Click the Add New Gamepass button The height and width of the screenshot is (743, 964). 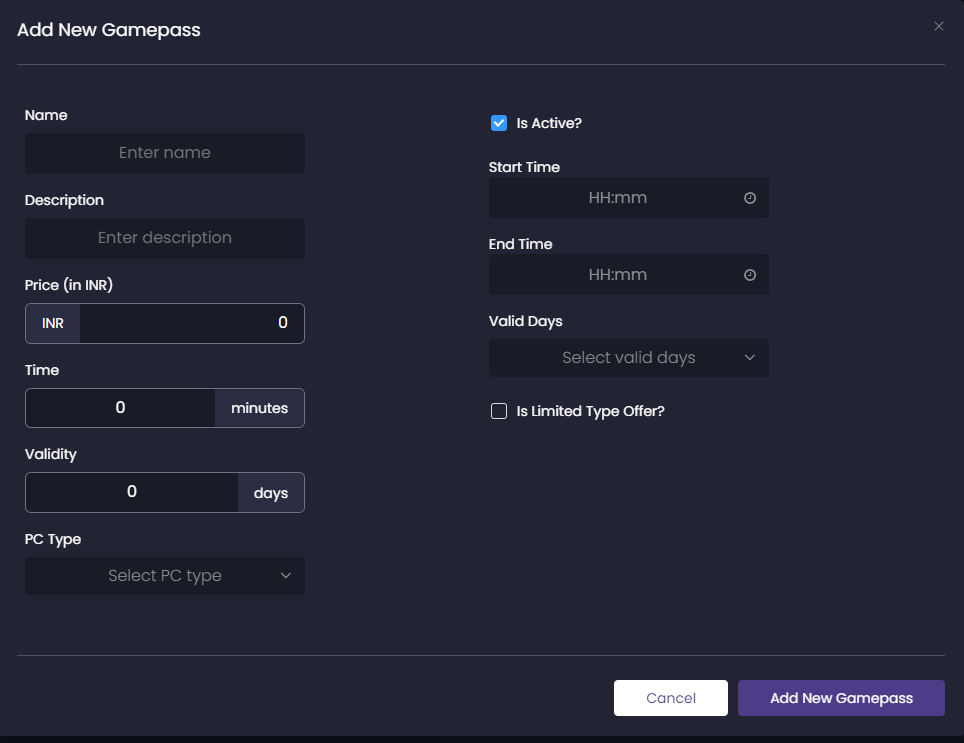(841, 698)
